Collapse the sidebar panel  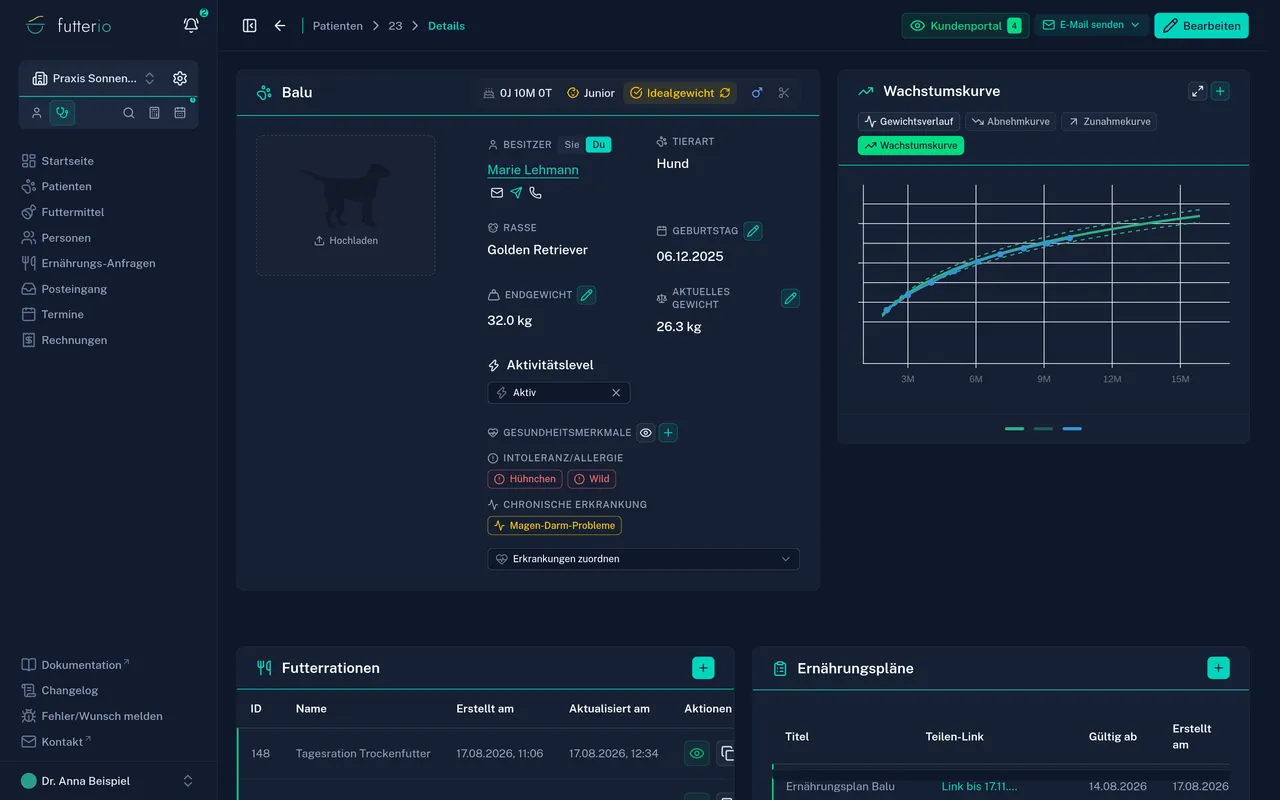(x=250, y=26)
